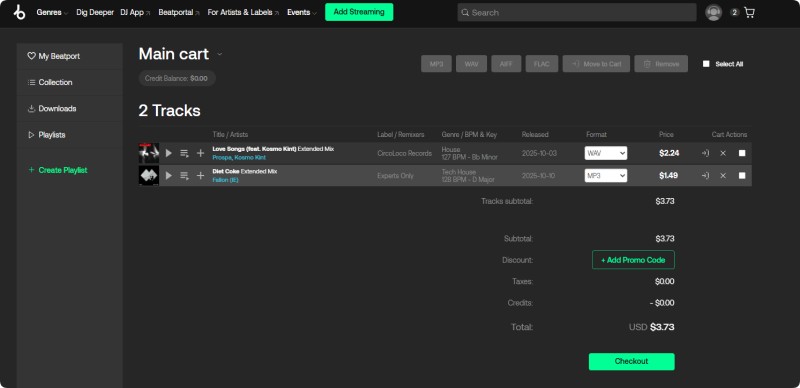Add Love Songs to queue
800x388 pixels.
(184, 153)
